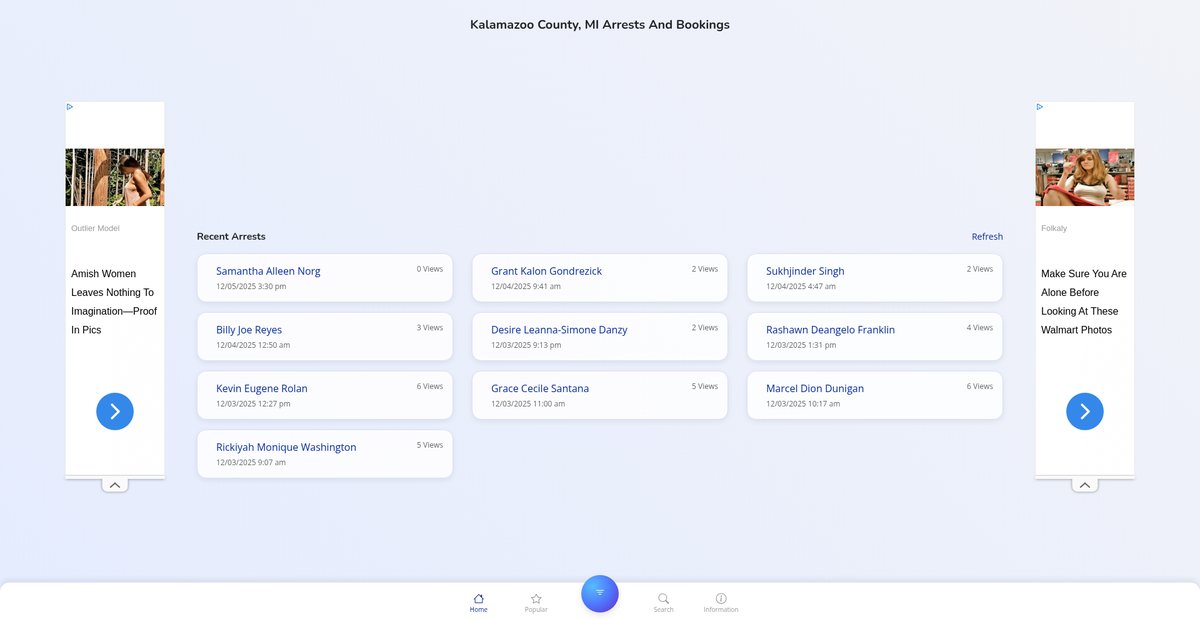Image resolution: width=1200 pixels, height=620 pixels.
Task: Click the AdChoices icon on the right ad
Action: (1040, 107)
